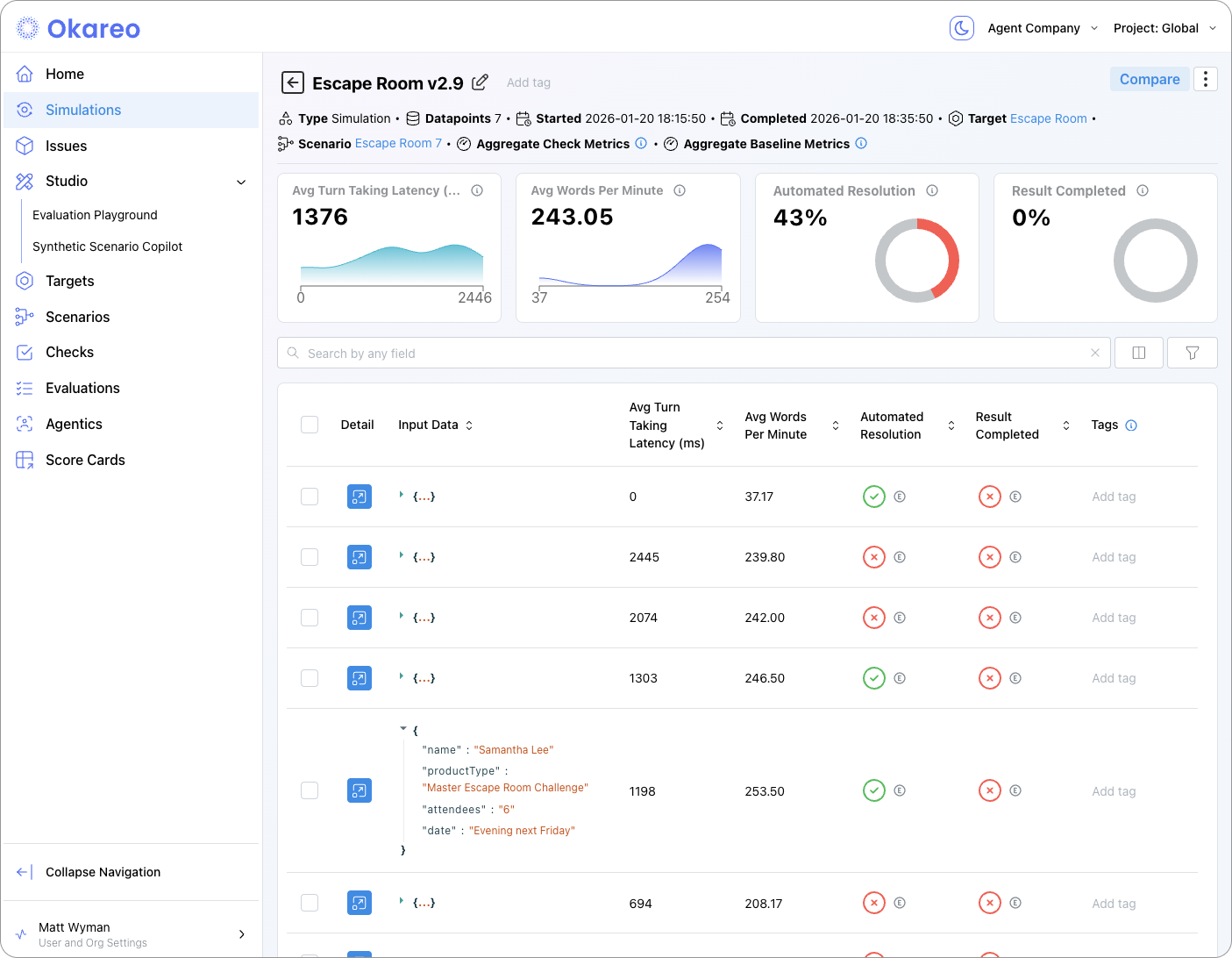Click the edit pencil beside Escape Room v2.9
The height and width of the screenshot is (958, 1232).
[x=481, y=82]
